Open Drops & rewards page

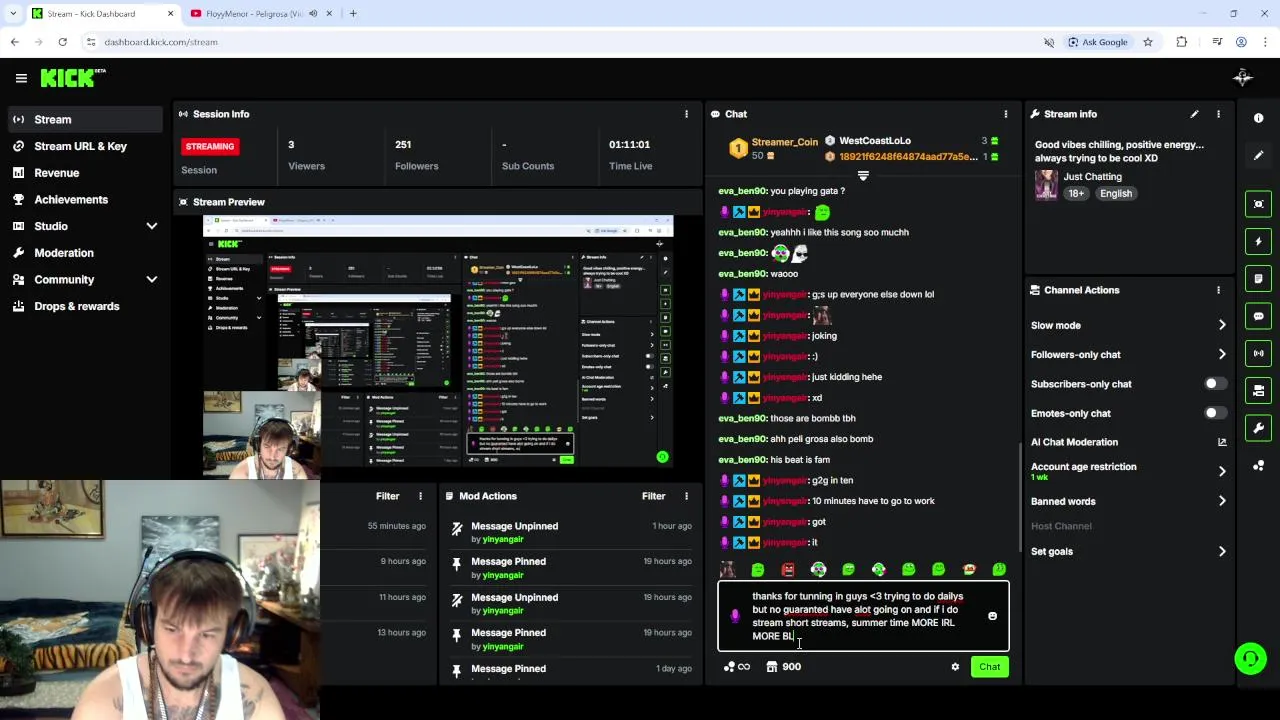85,306
